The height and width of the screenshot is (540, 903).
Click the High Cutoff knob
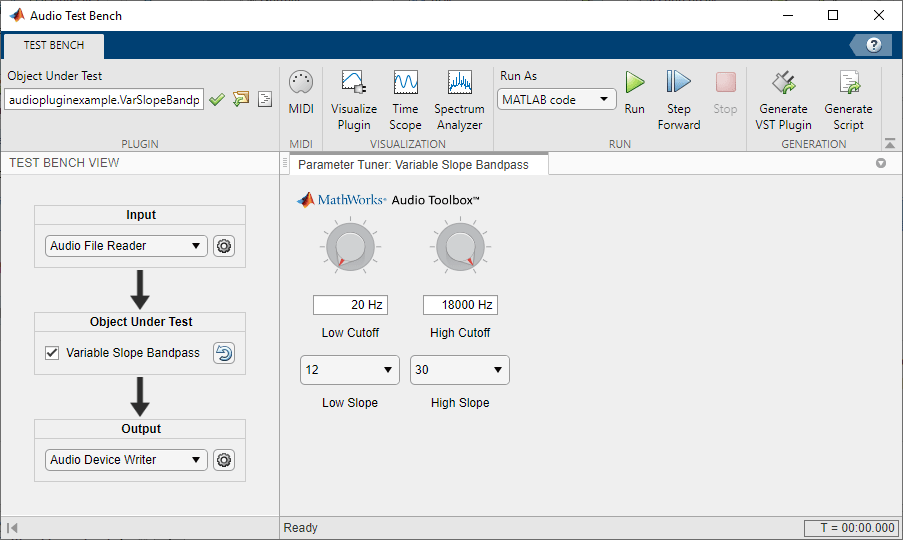click(x=460, y=248)
